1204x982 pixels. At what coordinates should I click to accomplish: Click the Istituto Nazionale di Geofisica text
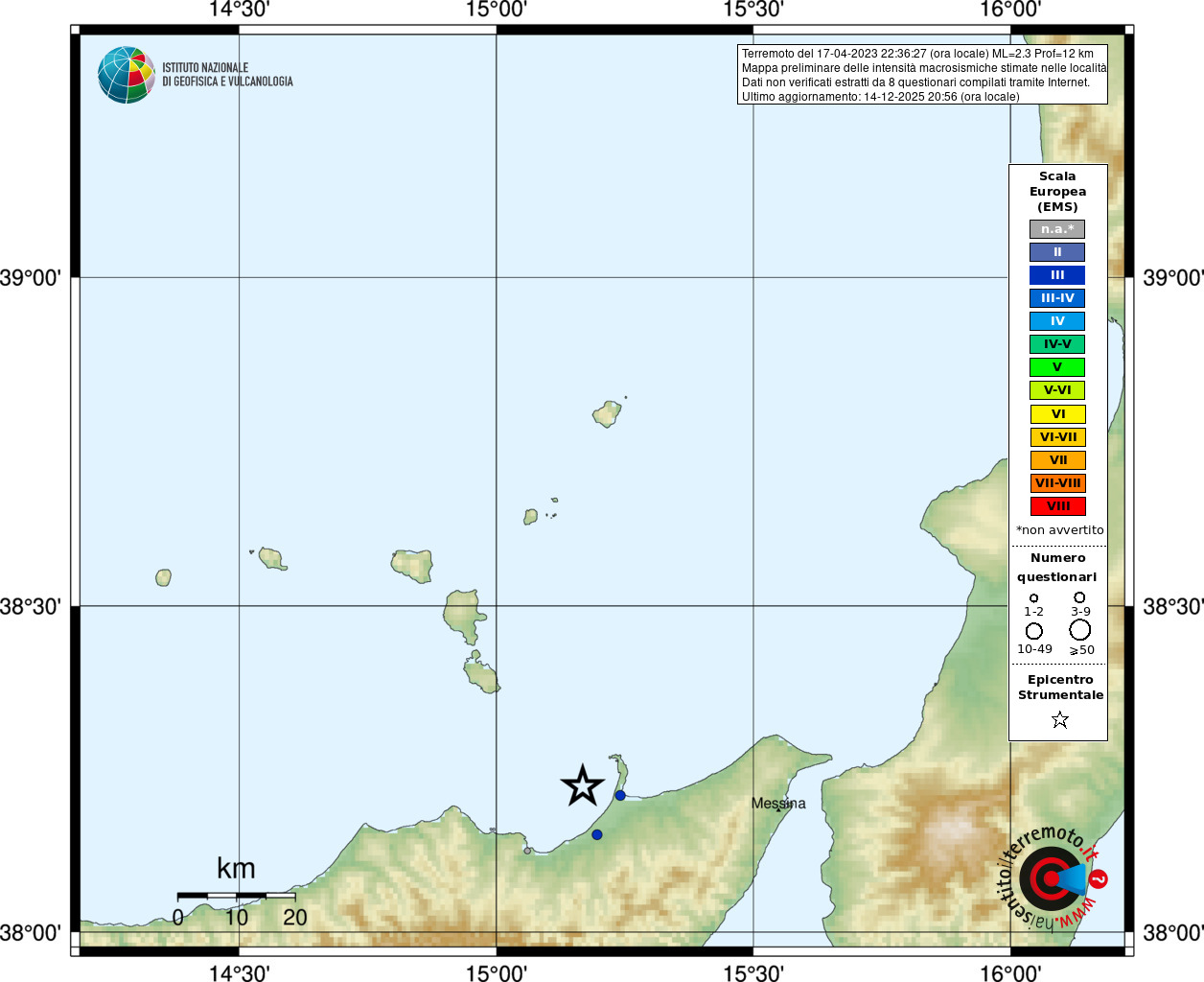pos(227,75)
